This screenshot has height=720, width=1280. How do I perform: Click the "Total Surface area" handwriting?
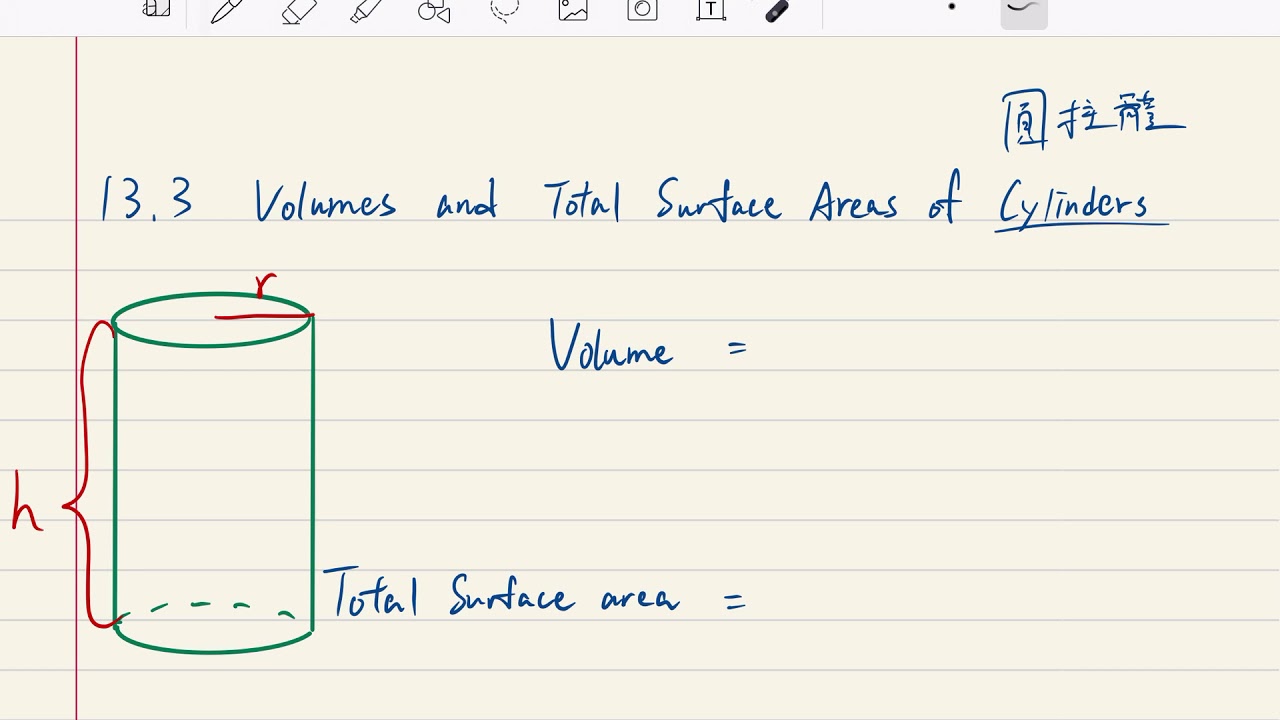[502, 596]
